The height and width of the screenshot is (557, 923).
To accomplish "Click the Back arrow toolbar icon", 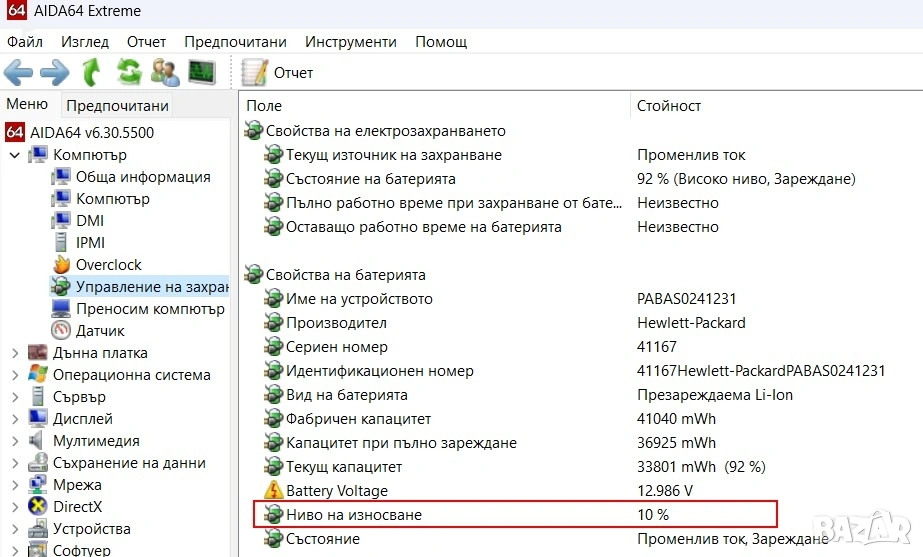I will pos(19,72).
